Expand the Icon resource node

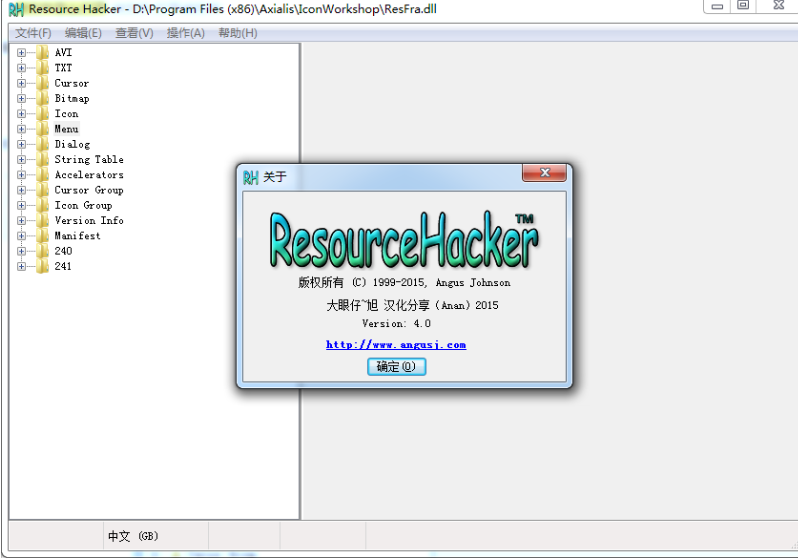pos(21,114)
